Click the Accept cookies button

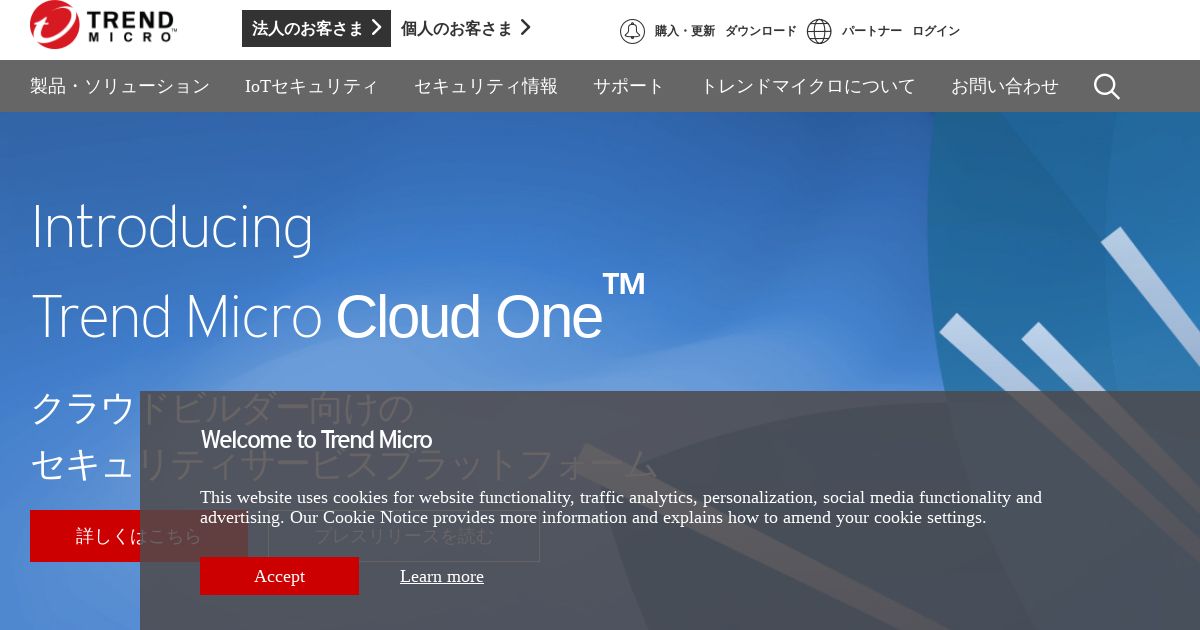point(279,576)
